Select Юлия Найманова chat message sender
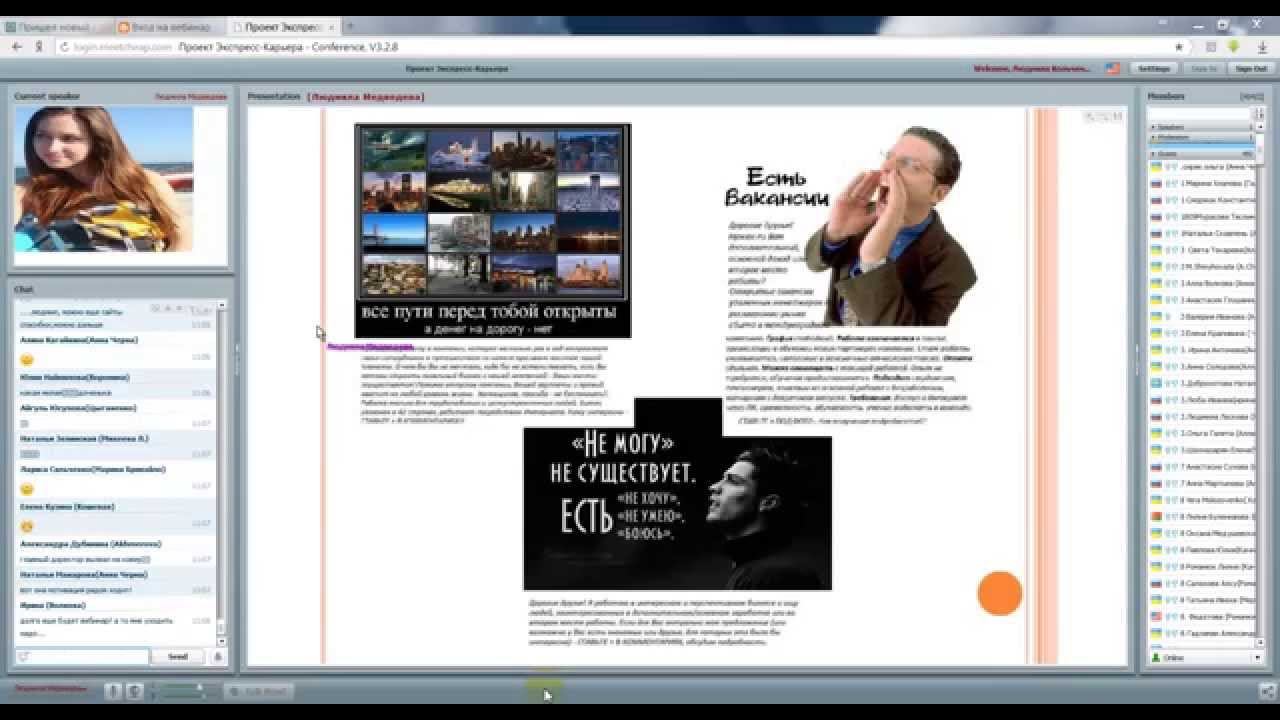Image resolution: width=1280 pixels, height=720 pixels. point(74,377)
